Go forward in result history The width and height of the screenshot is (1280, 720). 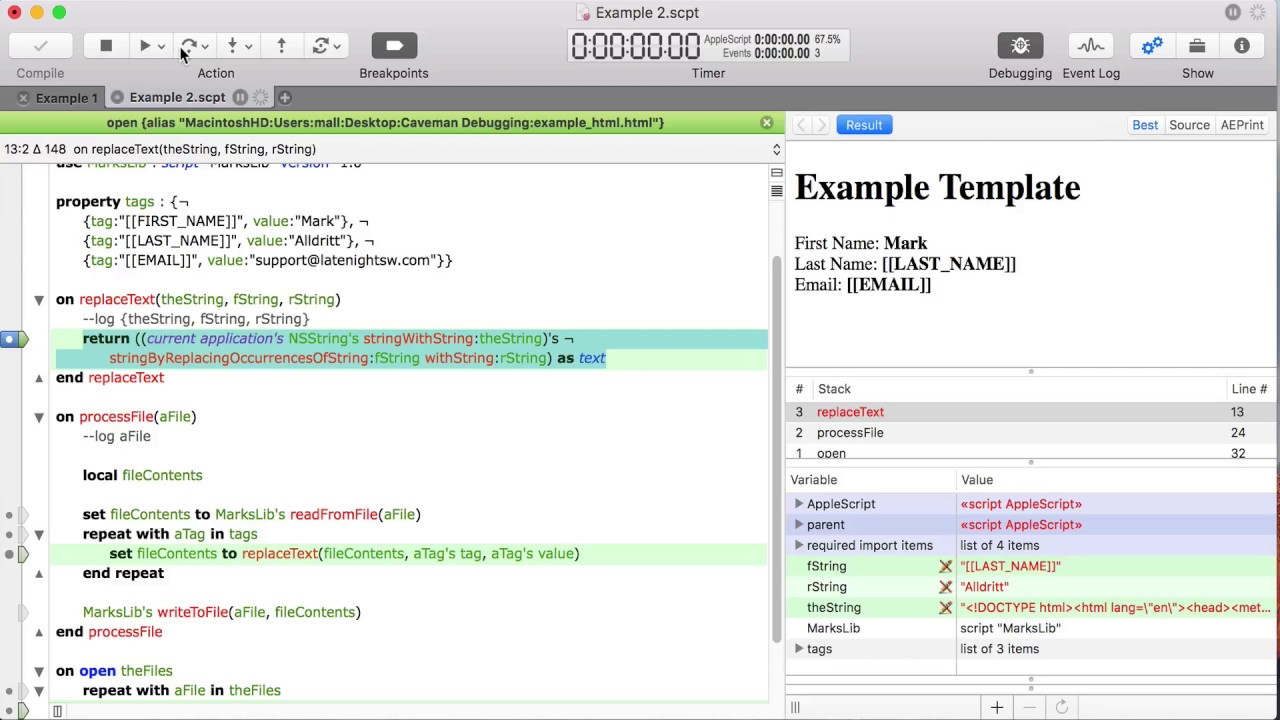822,125
